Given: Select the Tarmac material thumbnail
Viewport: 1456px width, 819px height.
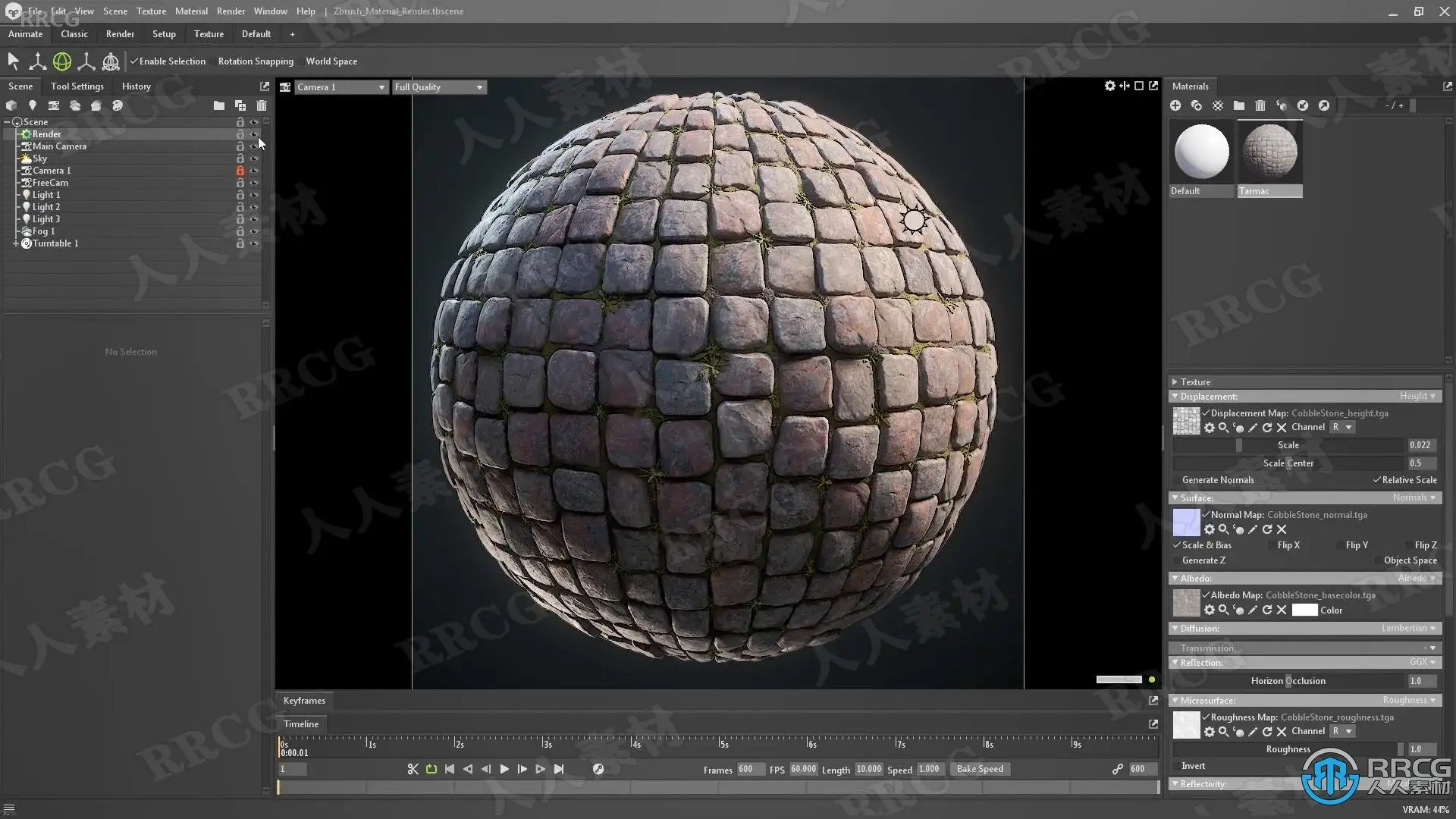Looking at the screenshot, I should click(1270, 152).
